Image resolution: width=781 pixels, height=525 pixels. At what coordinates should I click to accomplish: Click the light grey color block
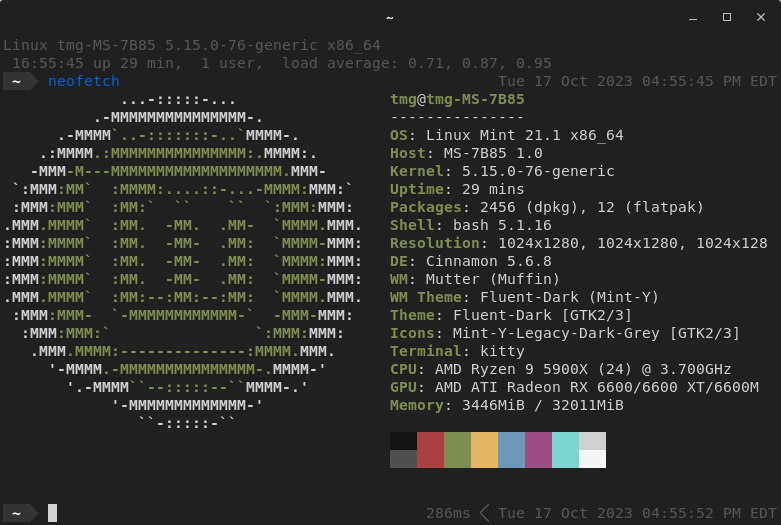592,441
